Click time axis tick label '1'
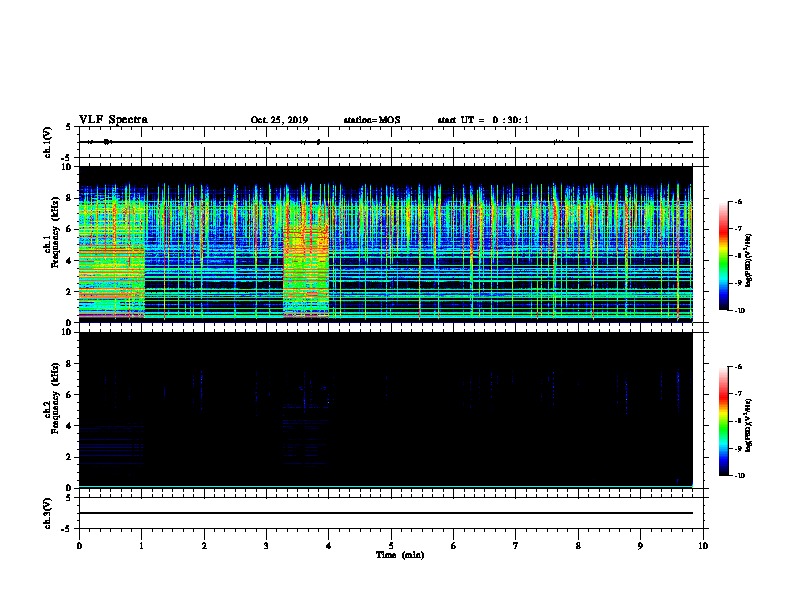The image size is (792, 612). (x=141, y=546)
